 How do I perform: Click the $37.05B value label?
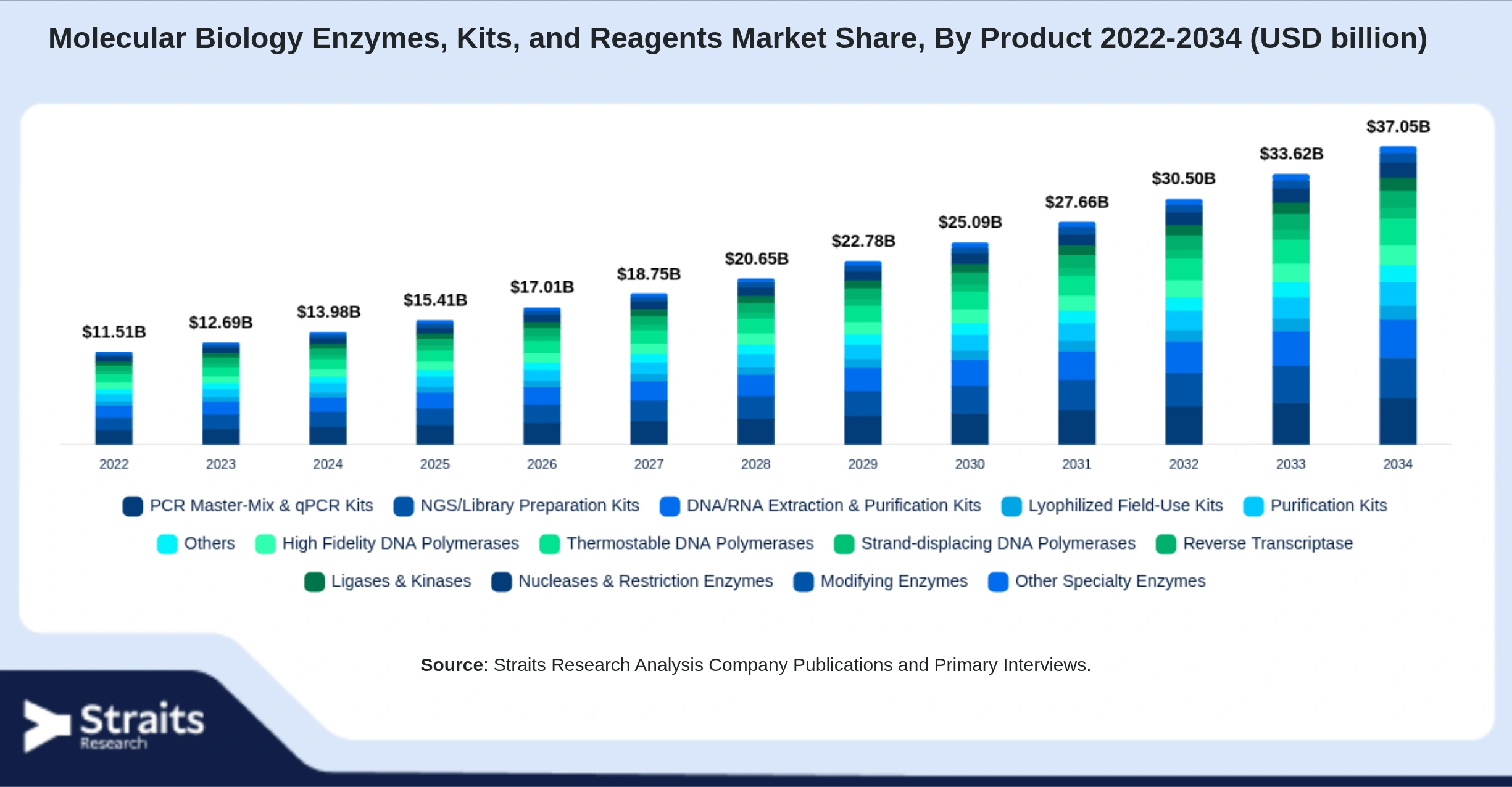(x=1398, y=126)
